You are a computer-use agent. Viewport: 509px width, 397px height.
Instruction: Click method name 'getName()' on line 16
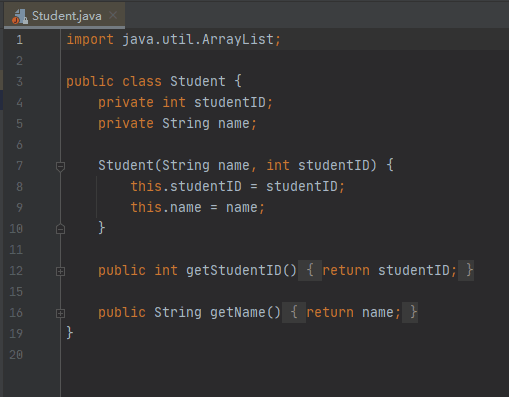tap(245, 313)
